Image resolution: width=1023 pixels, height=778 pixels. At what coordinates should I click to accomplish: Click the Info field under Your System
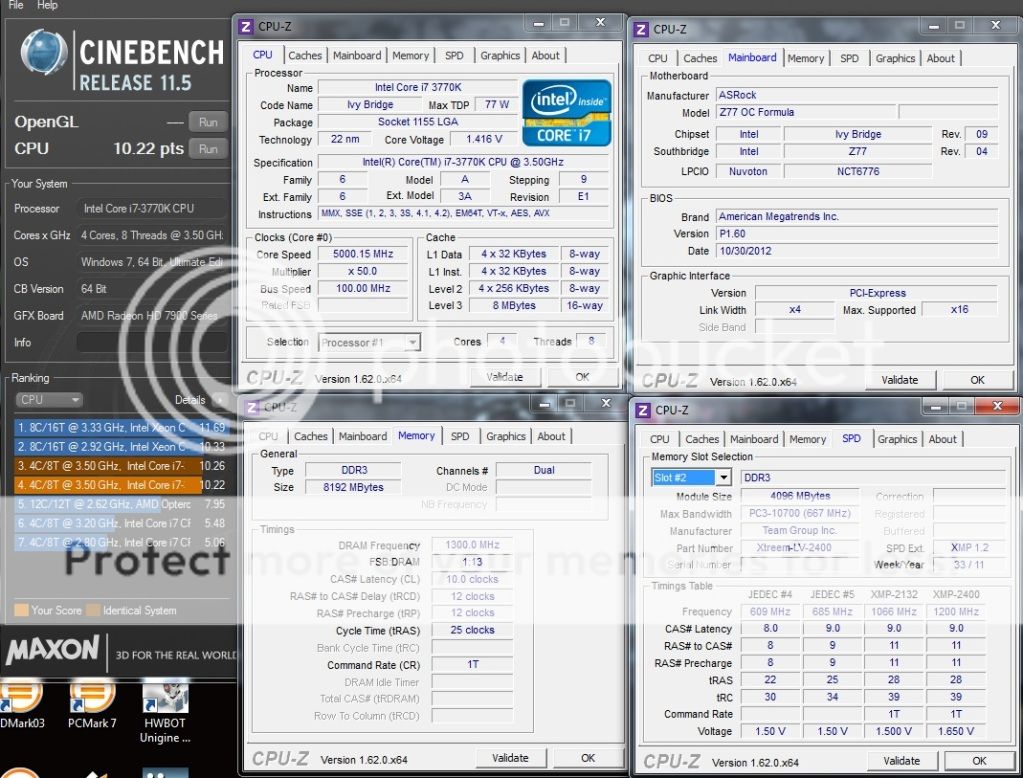point(150,342)
